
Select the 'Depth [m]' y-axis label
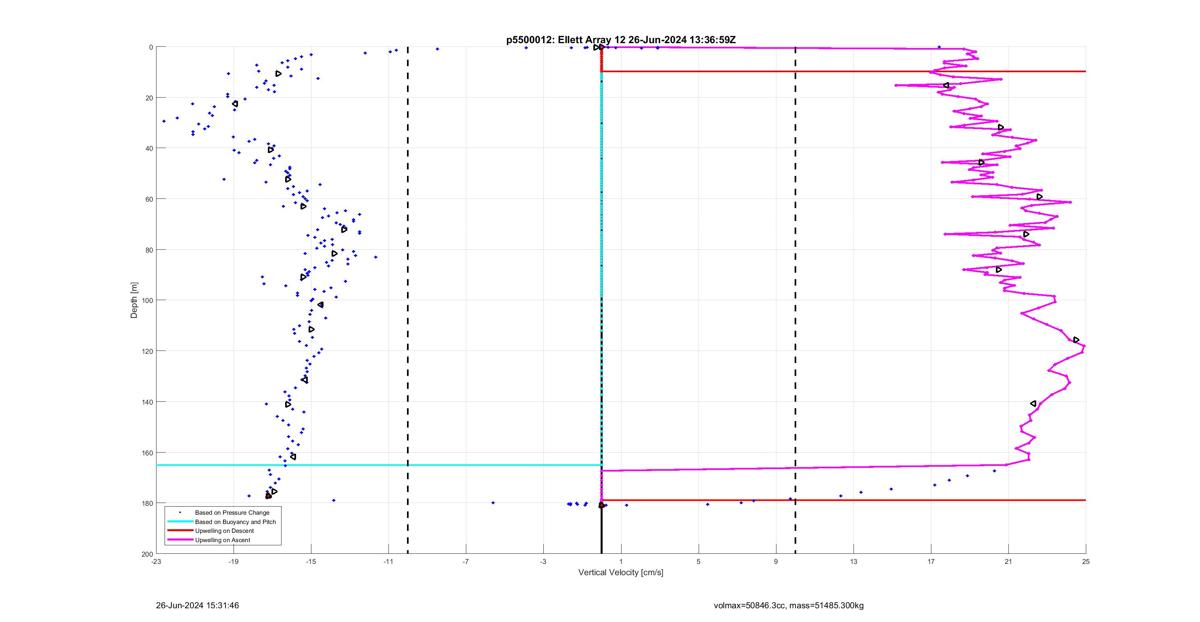(x=134, y=300)
